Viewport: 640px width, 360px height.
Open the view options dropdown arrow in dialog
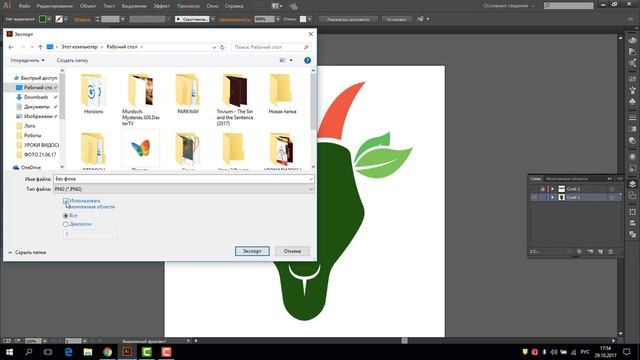tap(291, 60)
